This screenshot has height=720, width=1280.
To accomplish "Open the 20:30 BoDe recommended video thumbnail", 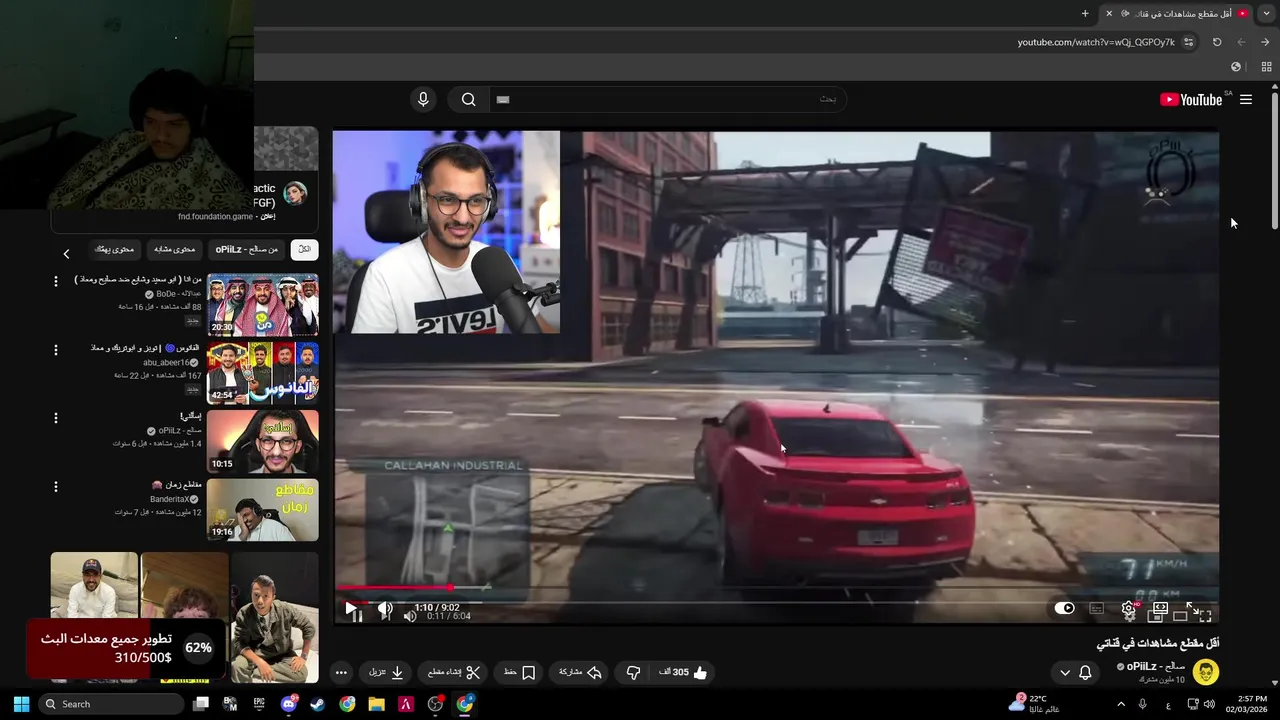I will 263,305.
